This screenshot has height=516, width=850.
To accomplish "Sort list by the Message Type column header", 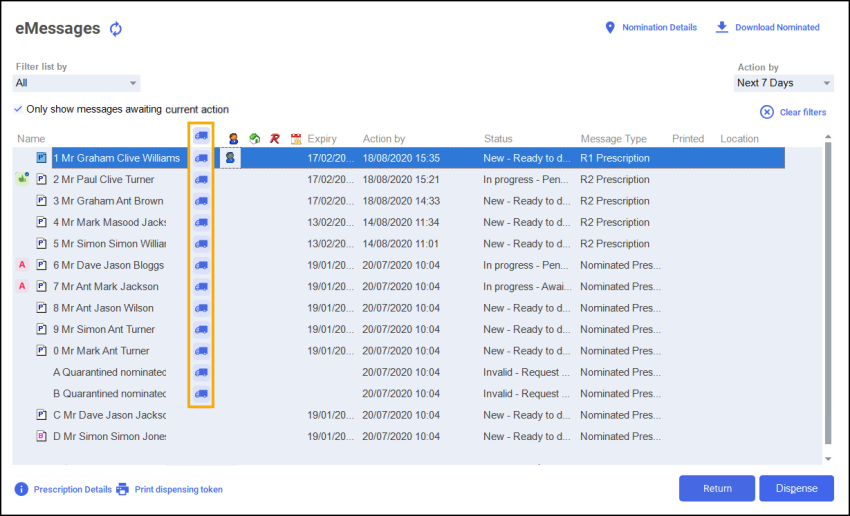I will pos(613,139).
